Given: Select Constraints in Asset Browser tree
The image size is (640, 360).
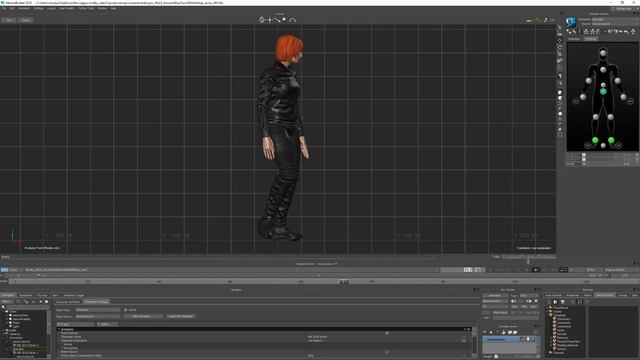Looking at the screenshot, I should [564, 327].
